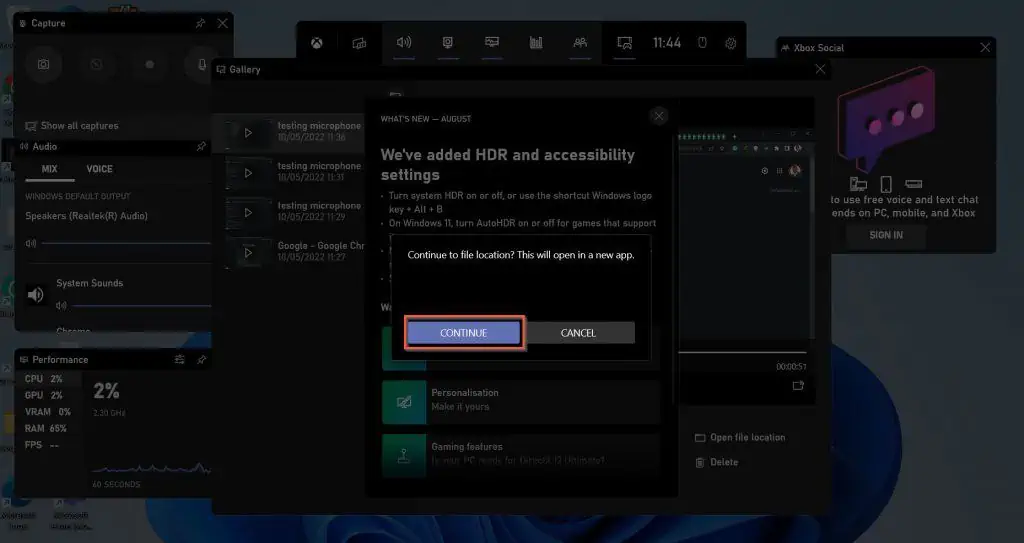Open the first testing microphone recording thumbnail
Viewport: 1024px width, 543px height.
(x=248, y=133)
